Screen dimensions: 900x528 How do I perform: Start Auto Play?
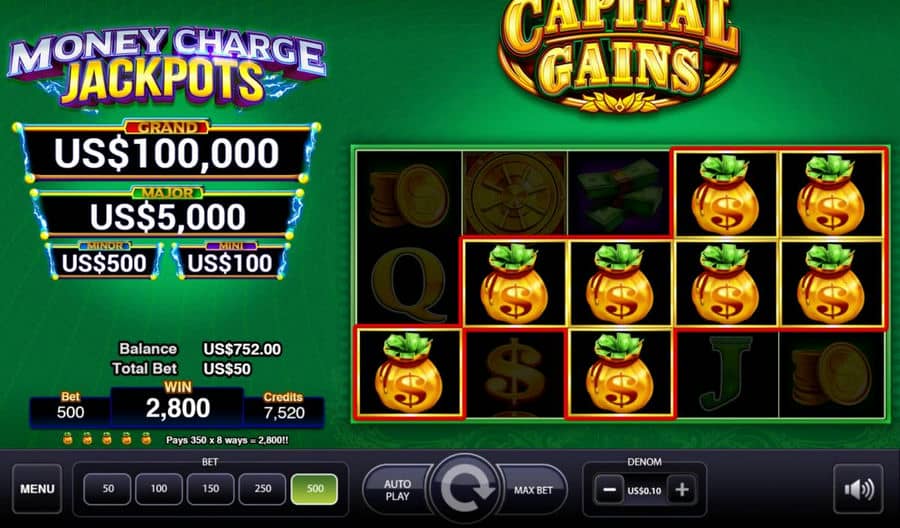click(x=397, y=490)
